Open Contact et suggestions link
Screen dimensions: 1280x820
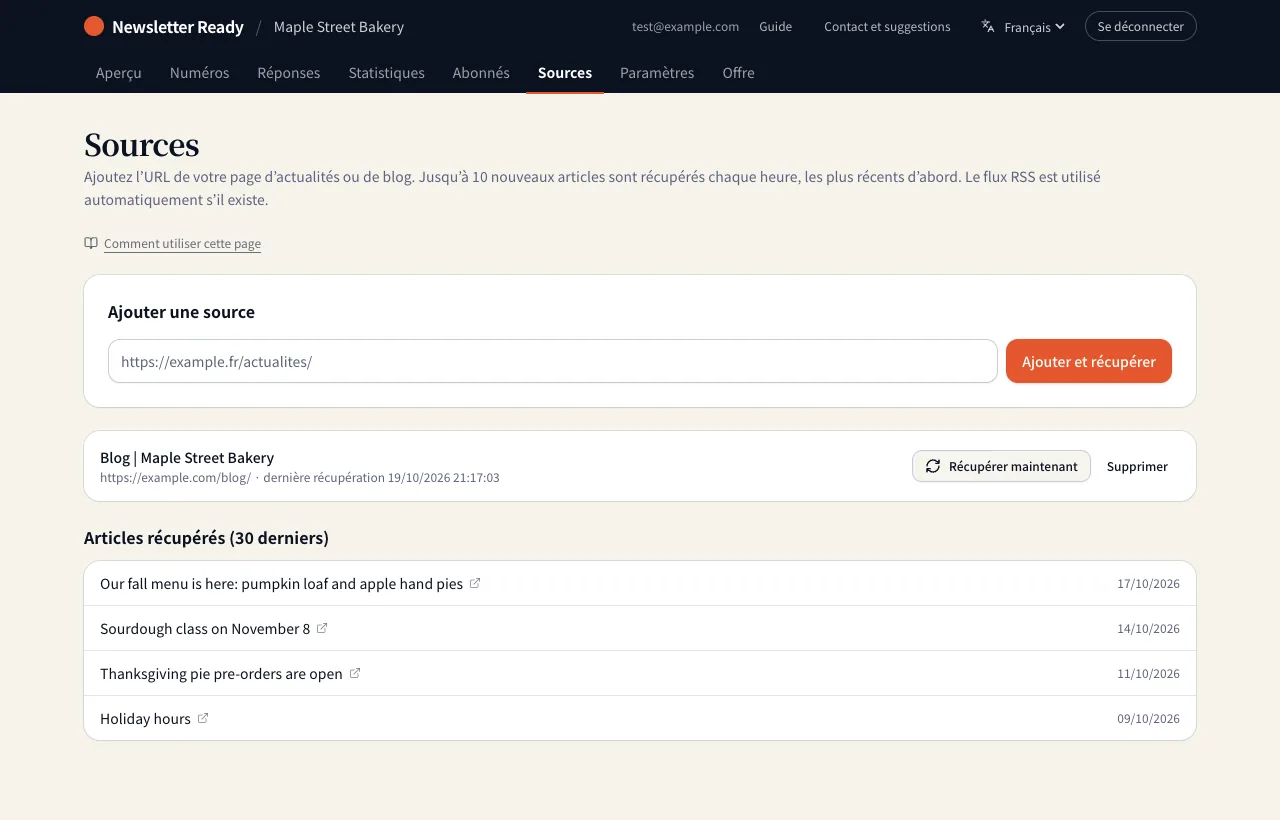(887, 27)
